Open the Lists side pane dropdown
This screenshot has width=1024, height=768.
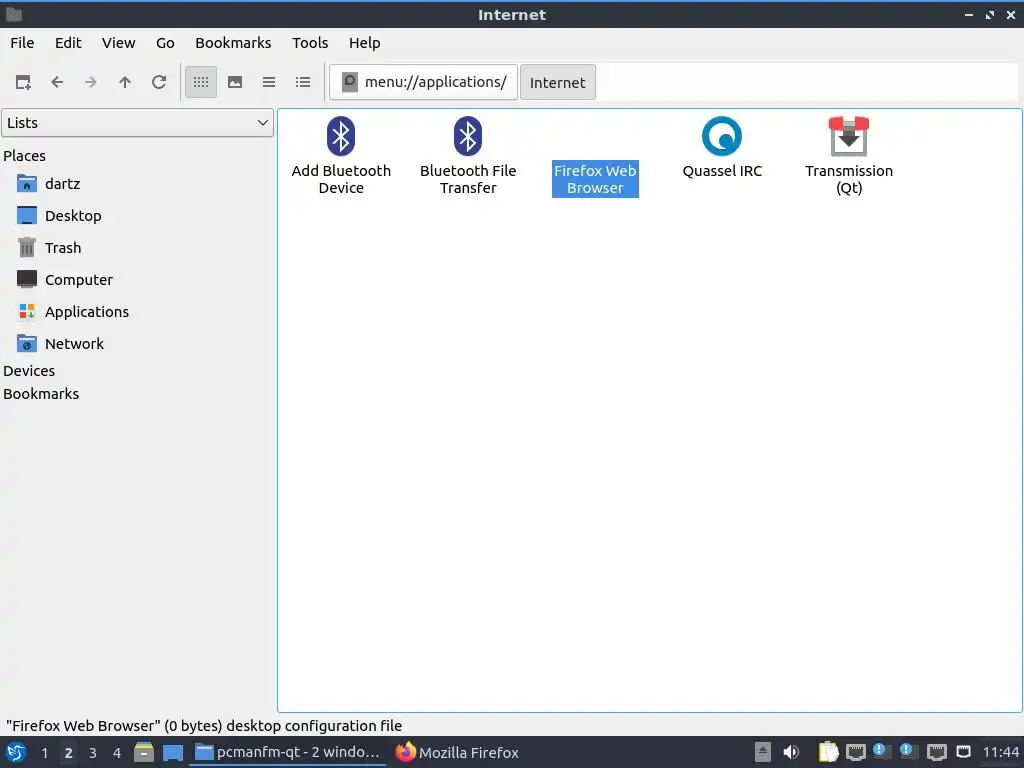click(137, 123)
